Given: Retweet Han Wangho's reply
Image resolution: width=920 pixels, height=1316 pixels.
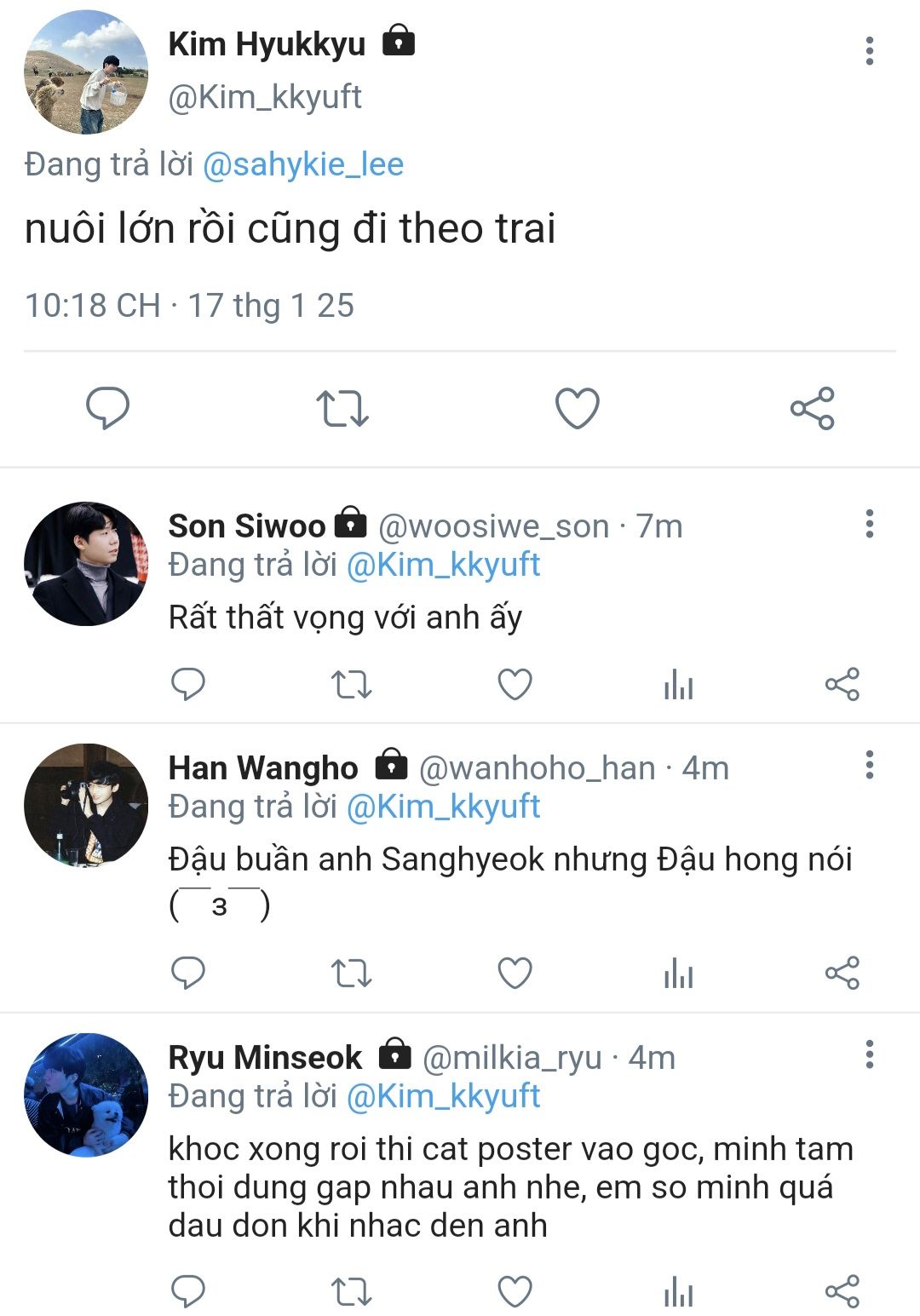Looking at the screenshot, I should coord(352,973).
